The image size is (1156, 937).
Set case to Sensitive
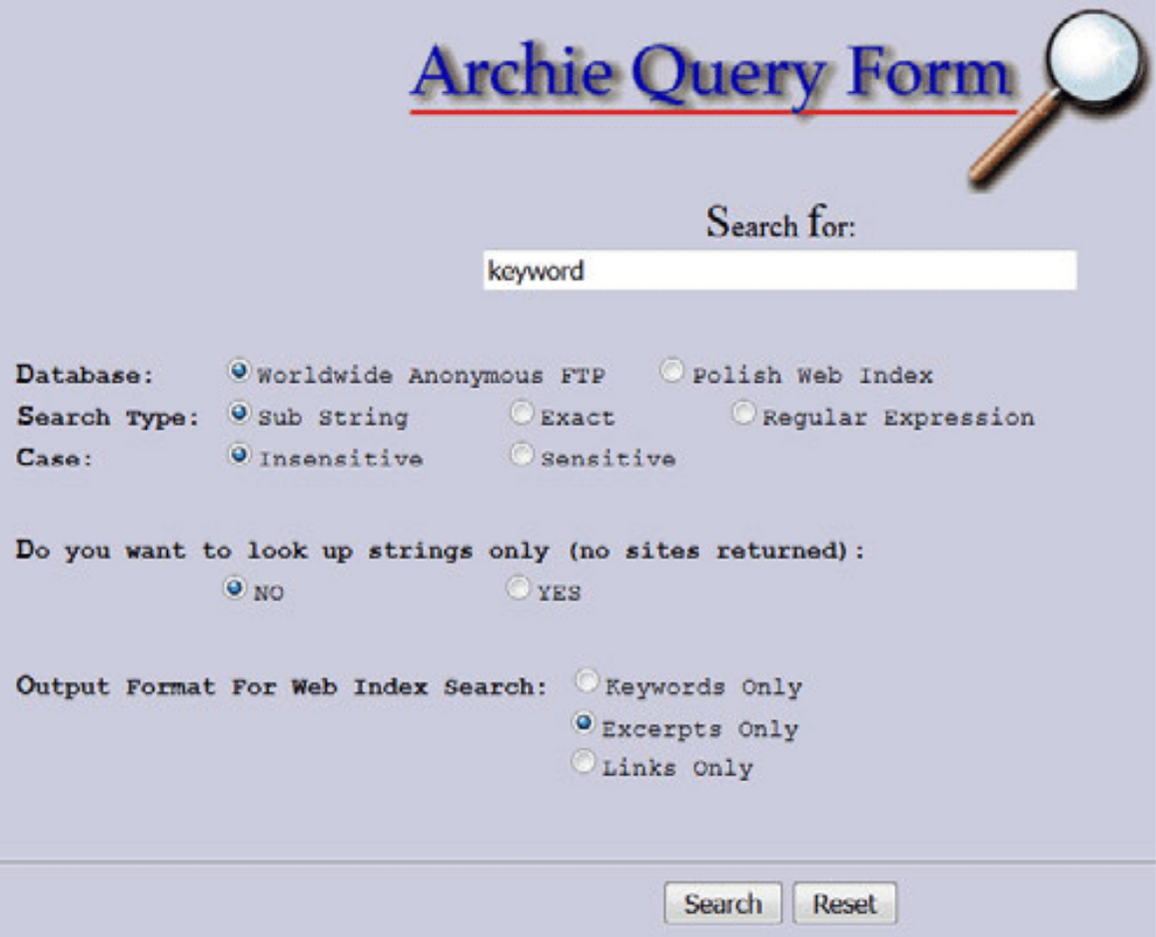(522, 456)
